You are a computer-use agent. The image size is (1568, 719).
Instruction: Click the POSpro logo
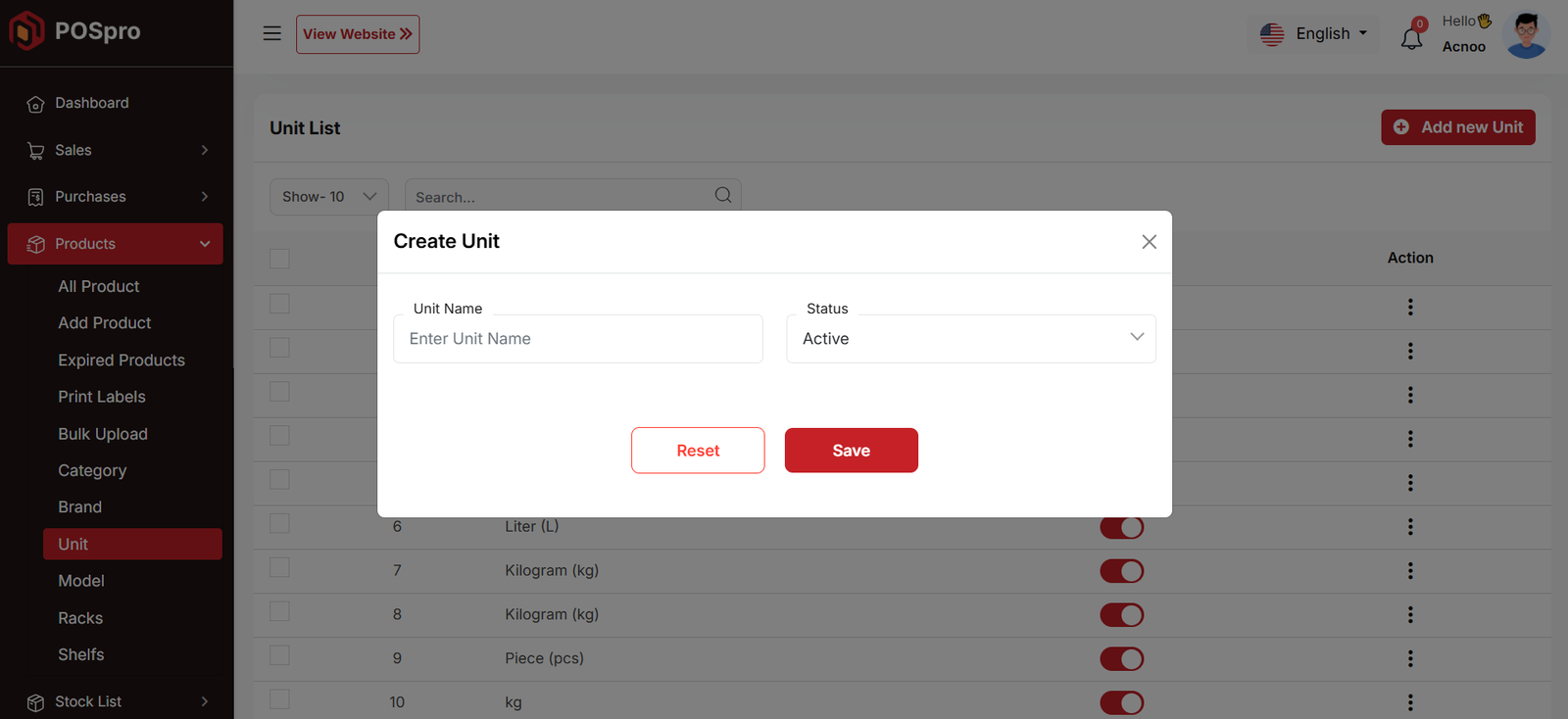pyautogui.click(x=75, y=31)
